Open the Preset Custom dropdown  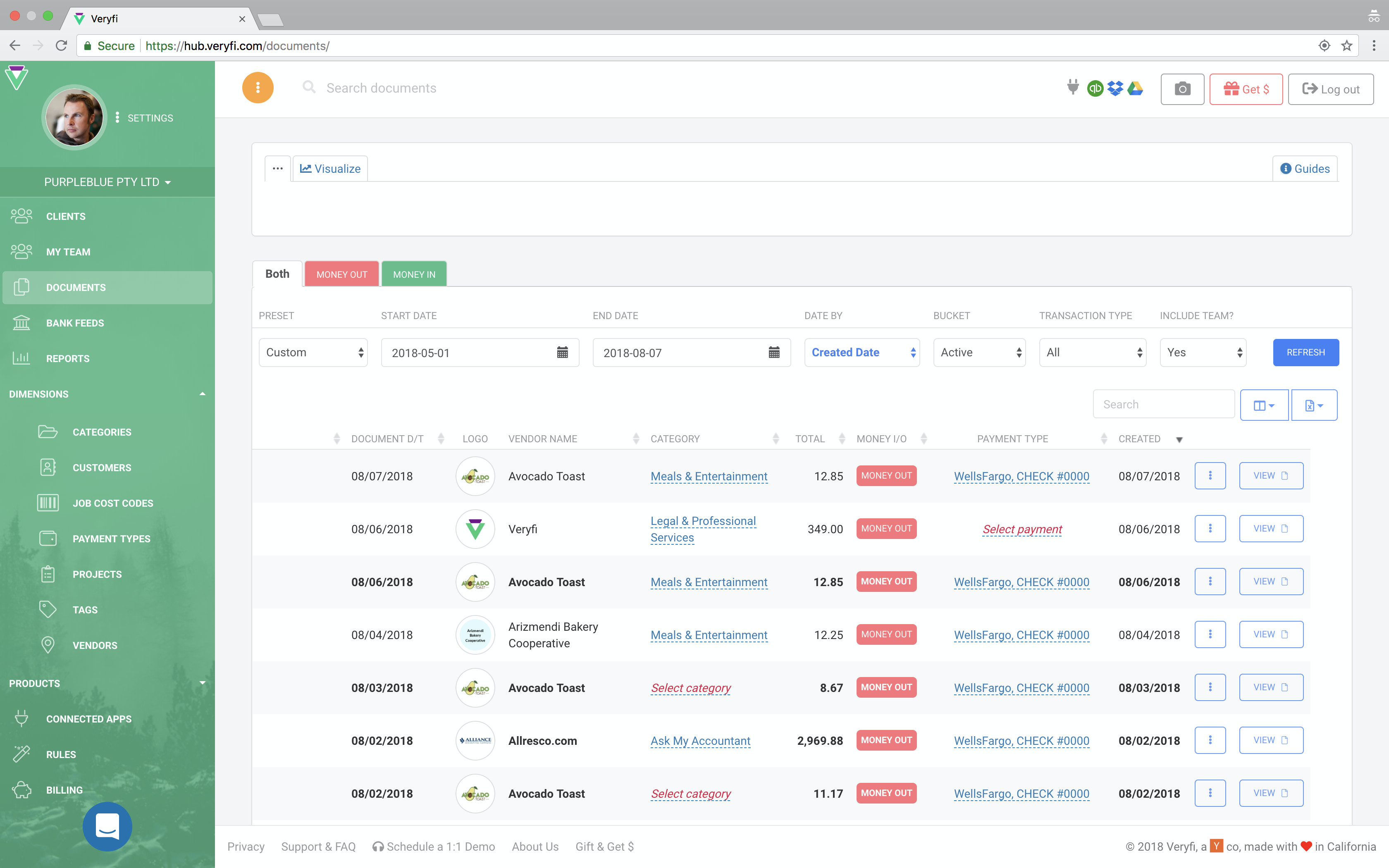pos(313,353)
